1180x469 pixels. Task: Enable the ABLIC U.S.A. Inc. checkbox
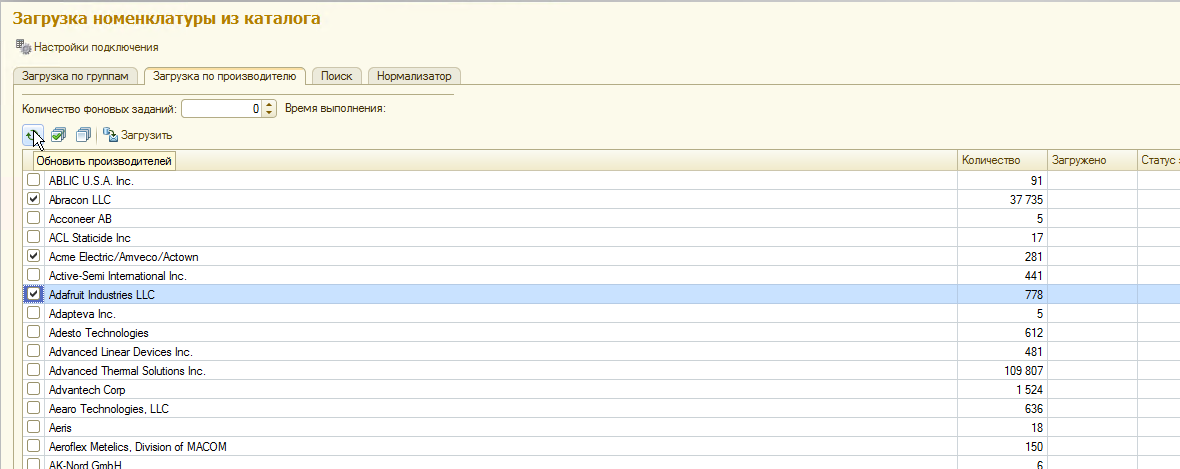pos(34,181)
